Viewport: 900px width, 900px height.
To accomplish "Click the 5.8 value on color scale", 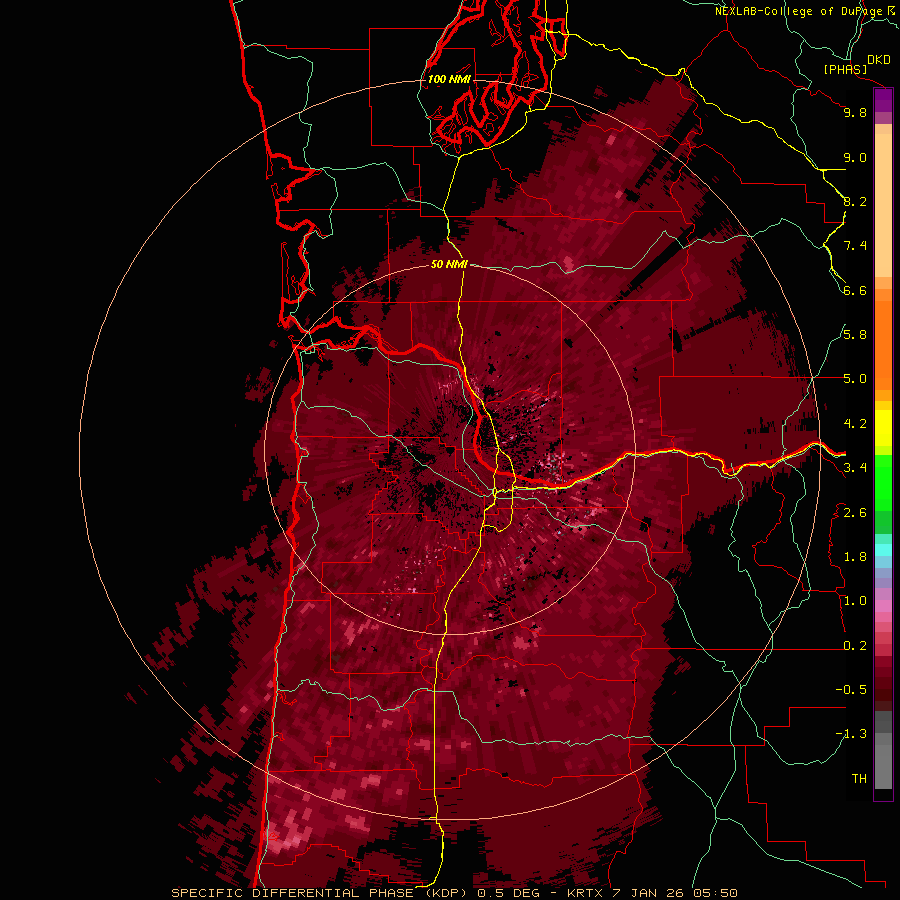I will coord(855,335).
